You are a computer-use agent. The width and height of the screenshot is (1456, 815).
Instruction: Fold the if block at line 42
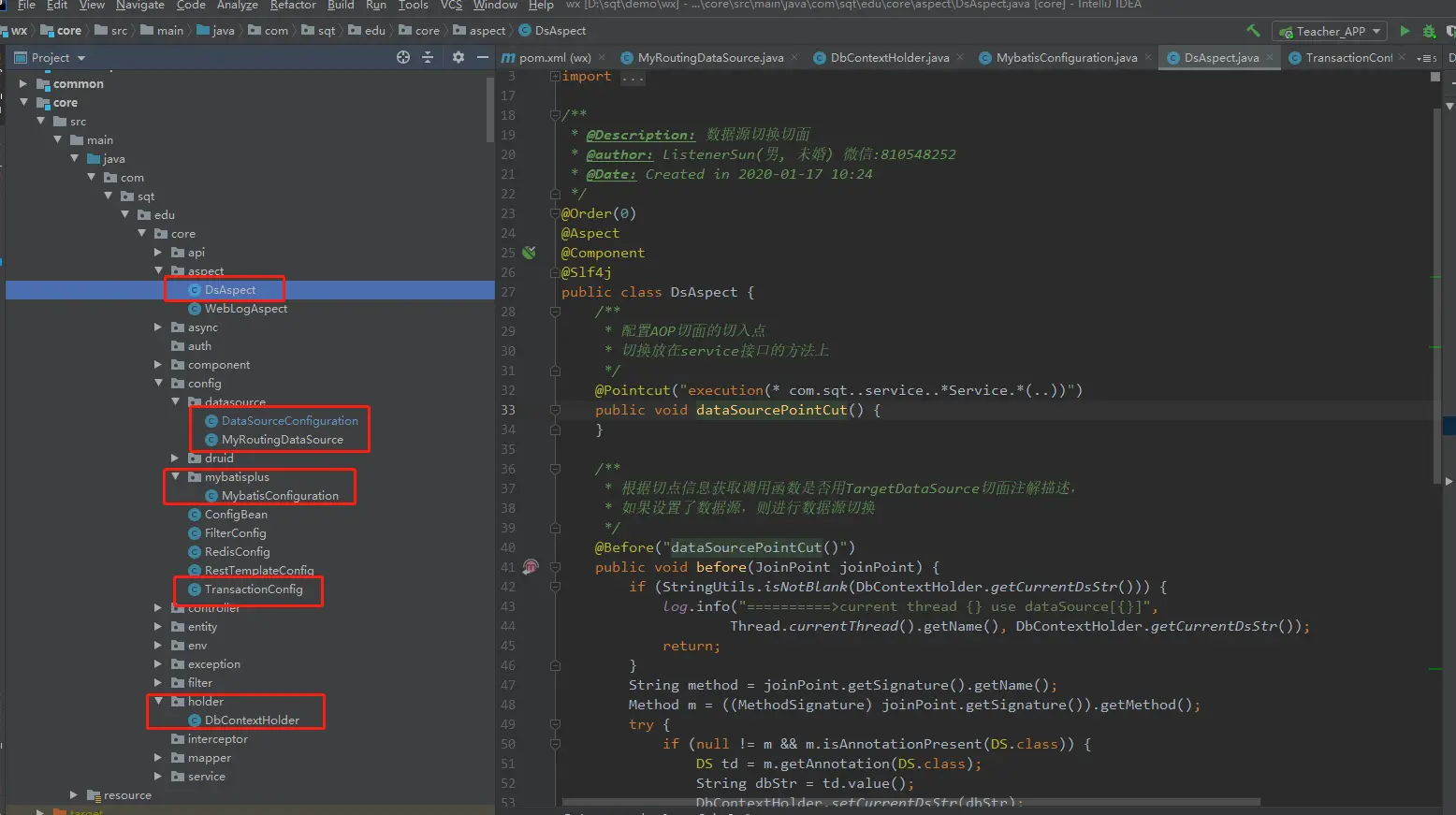point(555,587)
